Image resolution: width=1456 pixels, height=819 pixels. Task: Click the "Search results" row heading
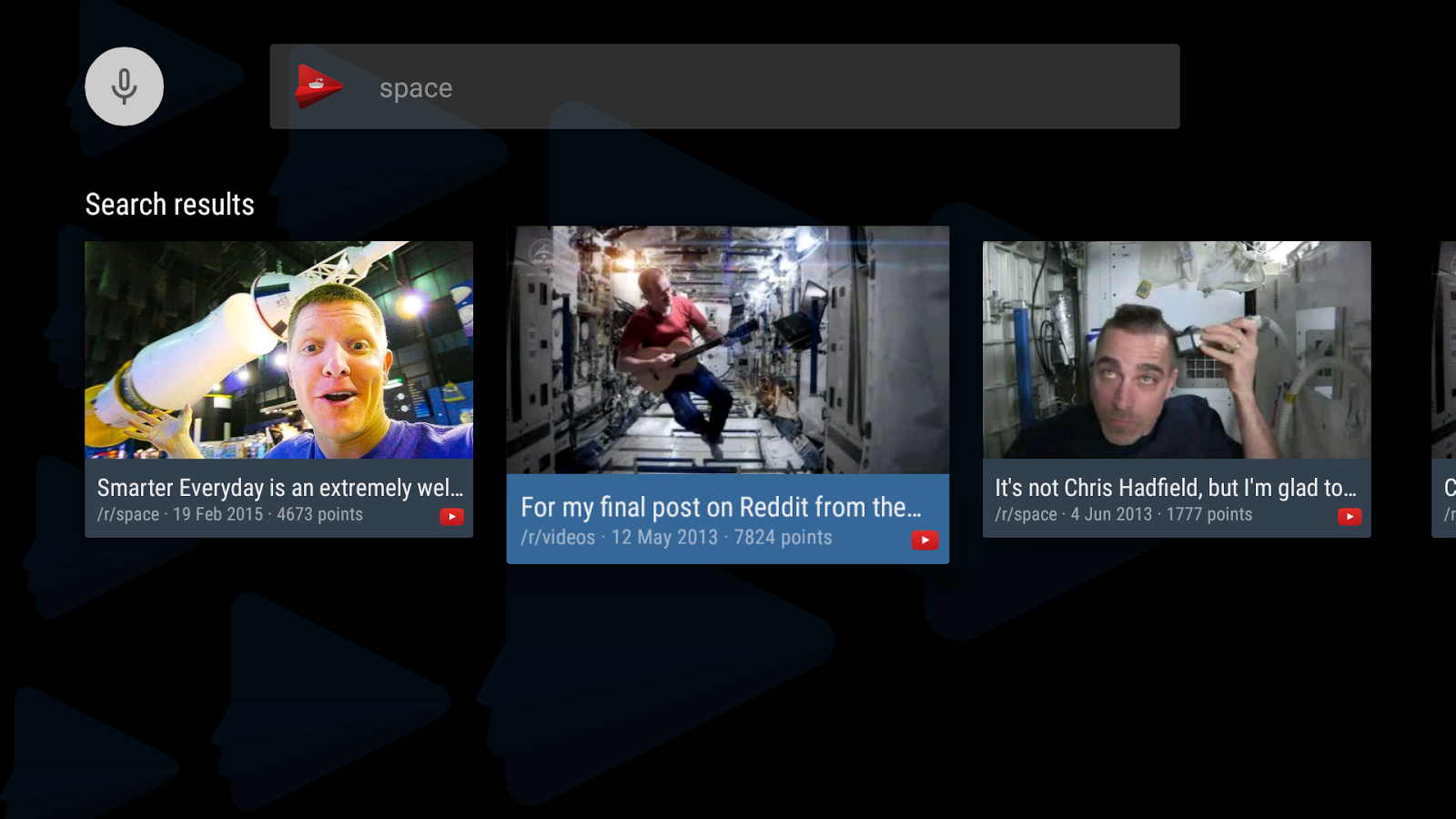click(x=169, y=205)
